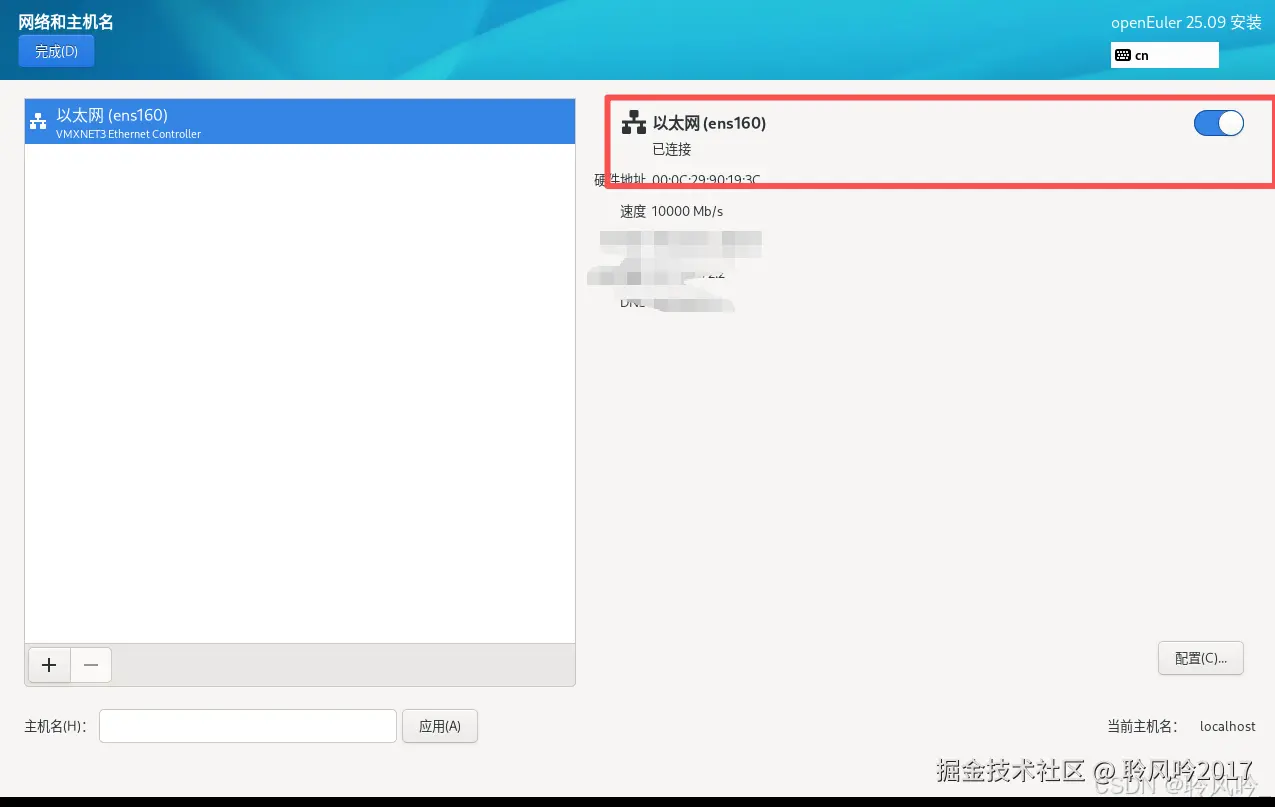Toggle the ens160 connection switch off

[x=1218, y=123]
